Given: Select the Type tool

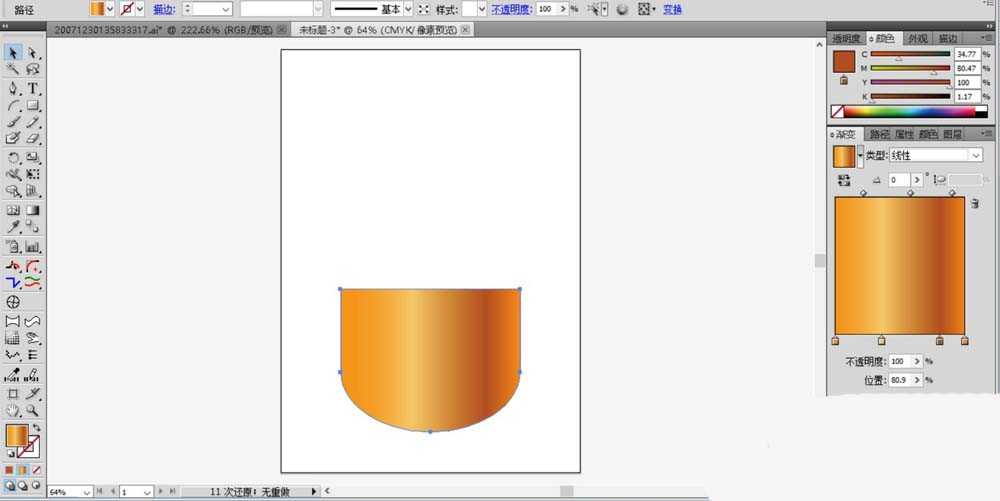Looking at the screenshot, I should (x=33, y=89).
